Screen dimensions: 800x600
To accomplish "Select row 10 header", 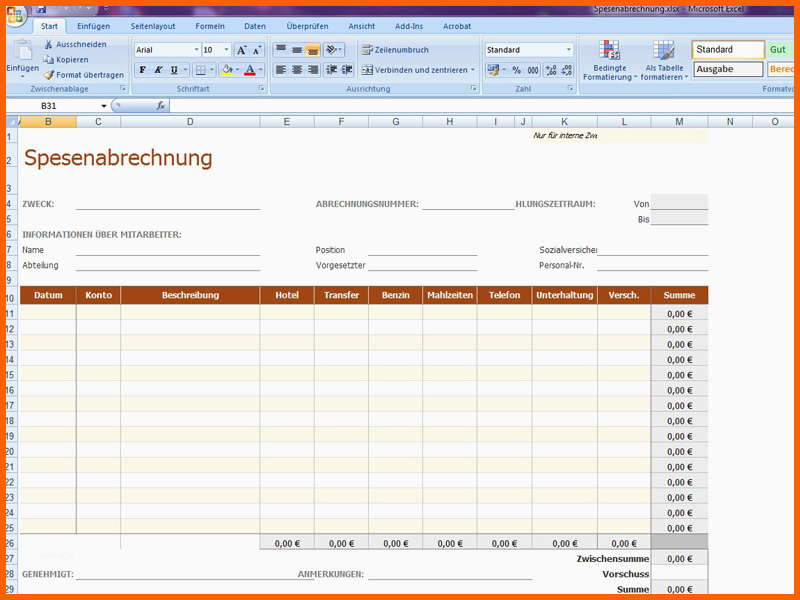I will [11, 296].
